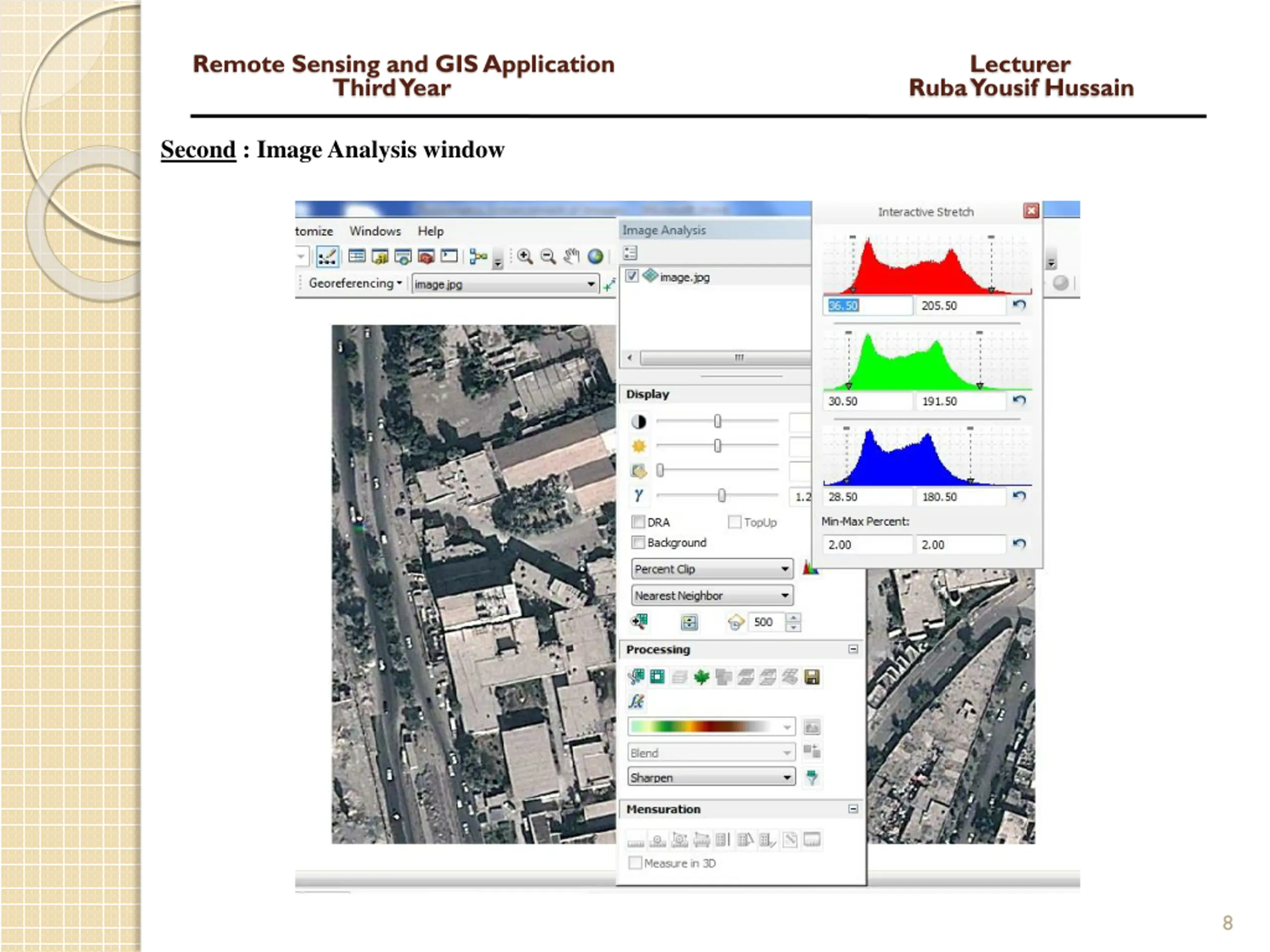Reset the red band stretch values
The height and width of the screenshot is (952, 1270).
pos(1019,305)
